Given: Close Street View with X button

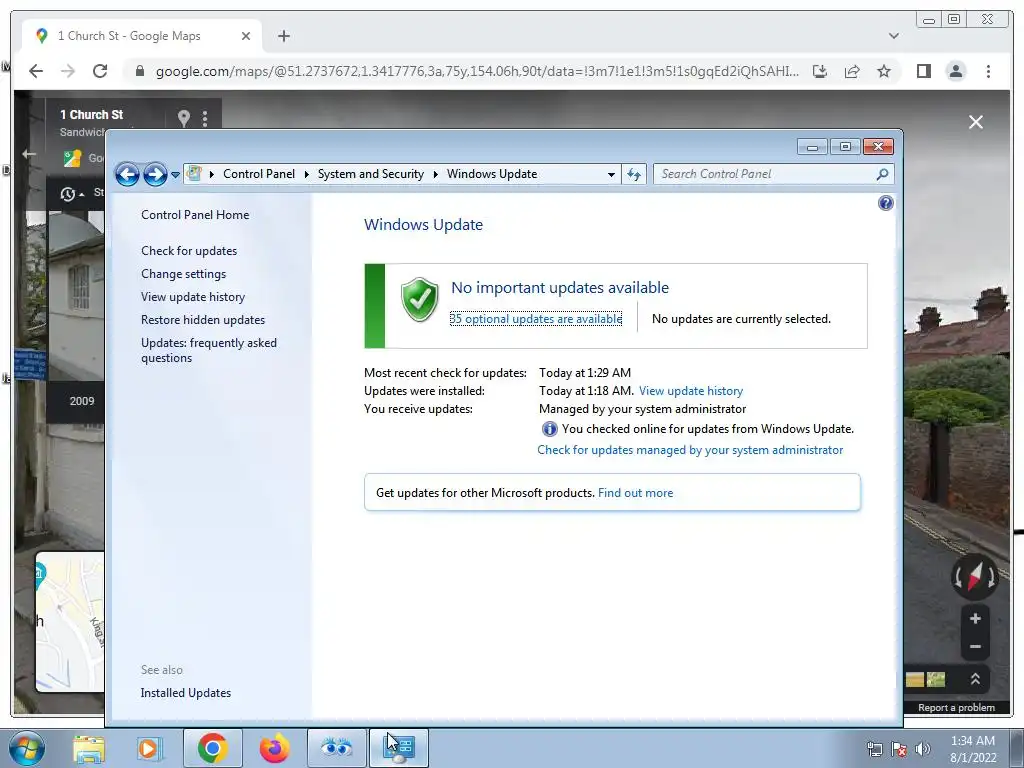Looking at the screenshot, I should 976,122.
